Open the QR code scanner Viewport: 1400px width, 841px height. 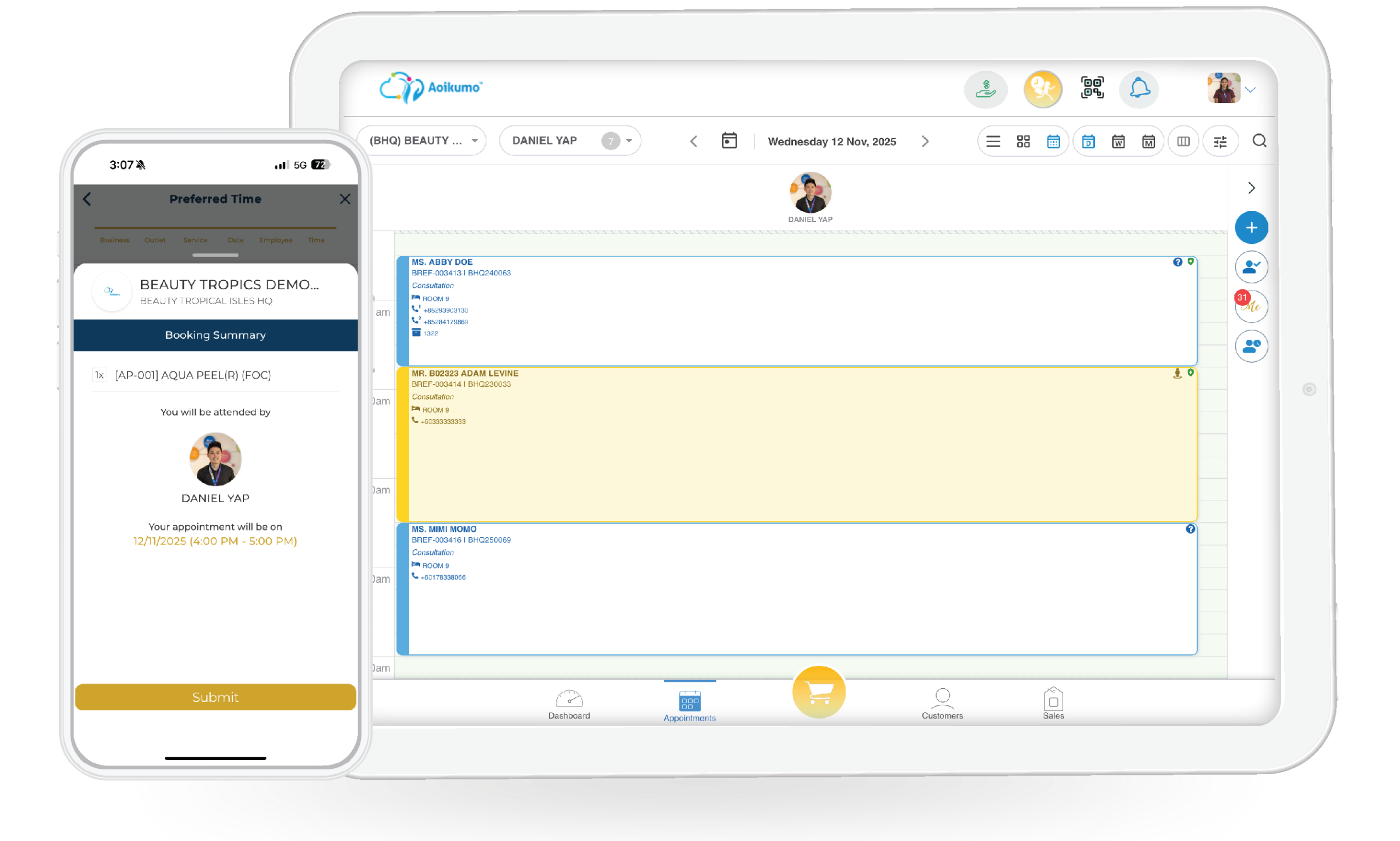coord(1092,88)
